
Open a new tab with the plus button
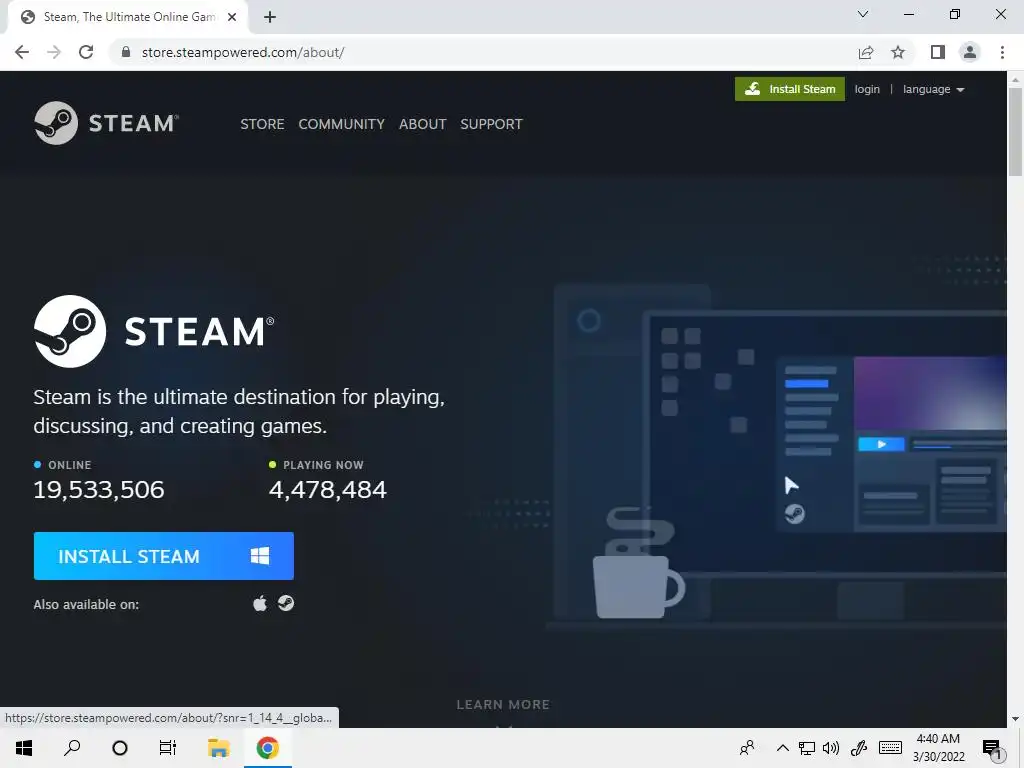270,17
